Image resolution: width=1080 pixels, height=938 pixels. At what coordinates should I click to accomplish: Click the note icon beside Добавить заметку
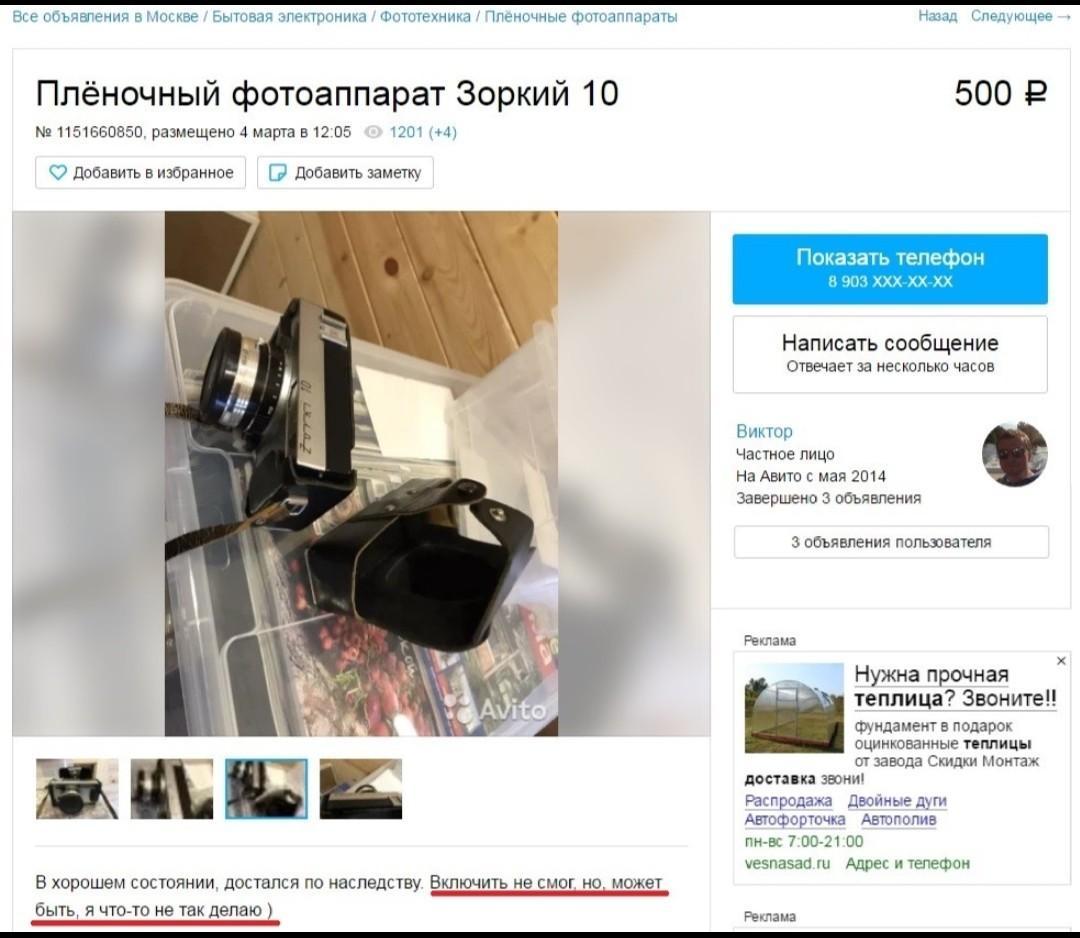[x=278, y=172]
